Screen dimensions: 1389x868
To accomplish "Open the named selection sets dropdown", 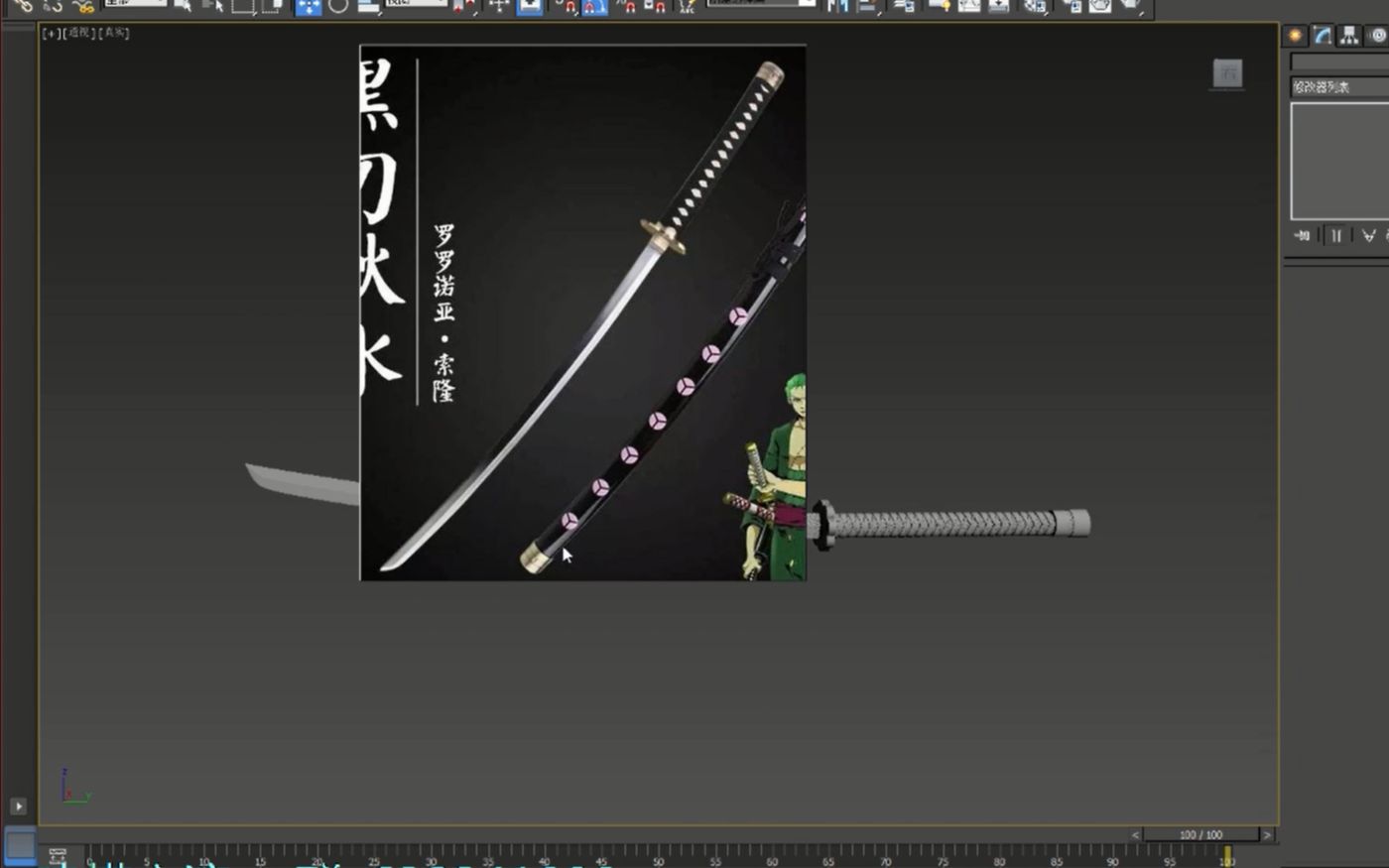I will point(761,3).
